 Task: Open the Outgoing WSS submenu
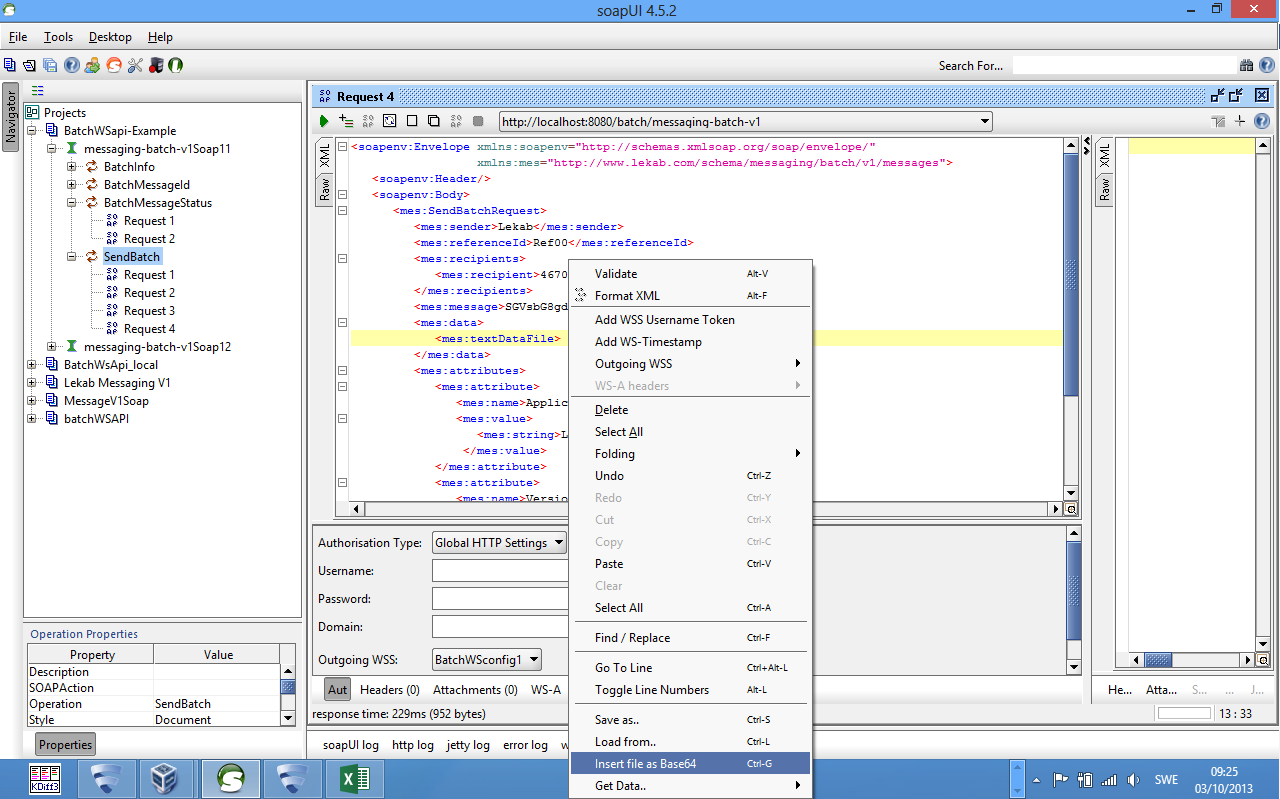click(x=690, y=364)
